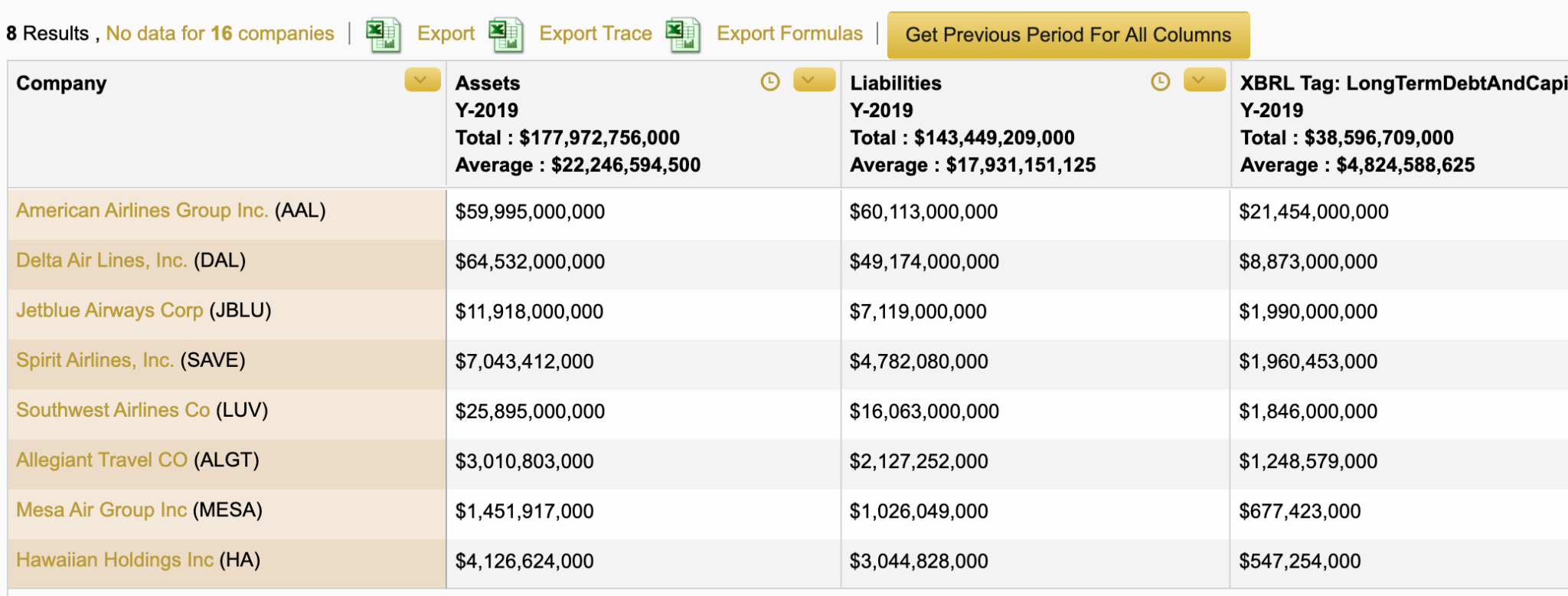The width and height of the screenshot is (1568, 596).
Task: Click the Excel icon beside Export
Action: pyautogui.click(x=383, y=34)
